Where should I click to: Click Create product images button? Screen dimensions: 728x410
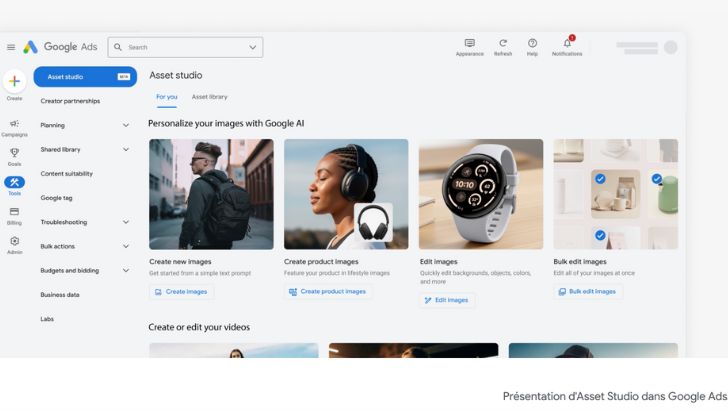[x=327, y=292]
